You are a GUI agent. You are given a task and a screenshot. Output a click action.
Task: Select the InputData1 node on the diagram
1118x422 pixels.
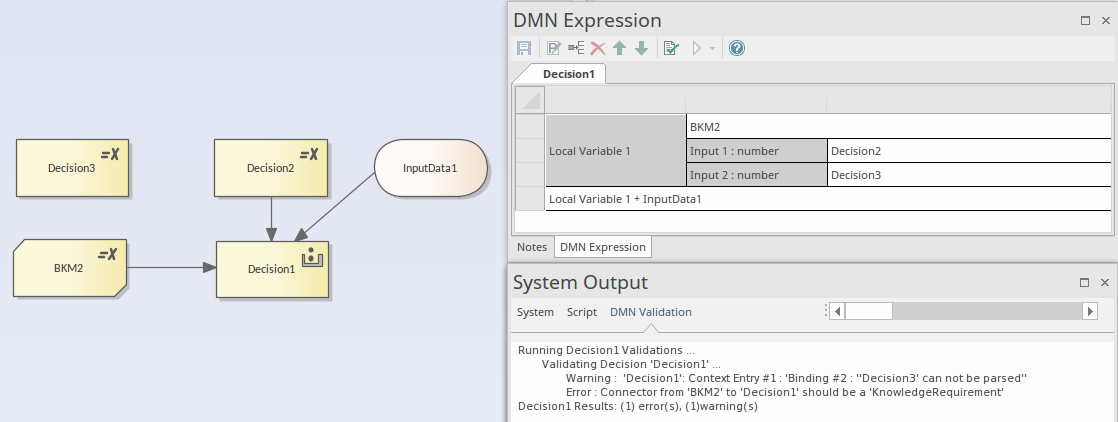click(x=430, y=167)
